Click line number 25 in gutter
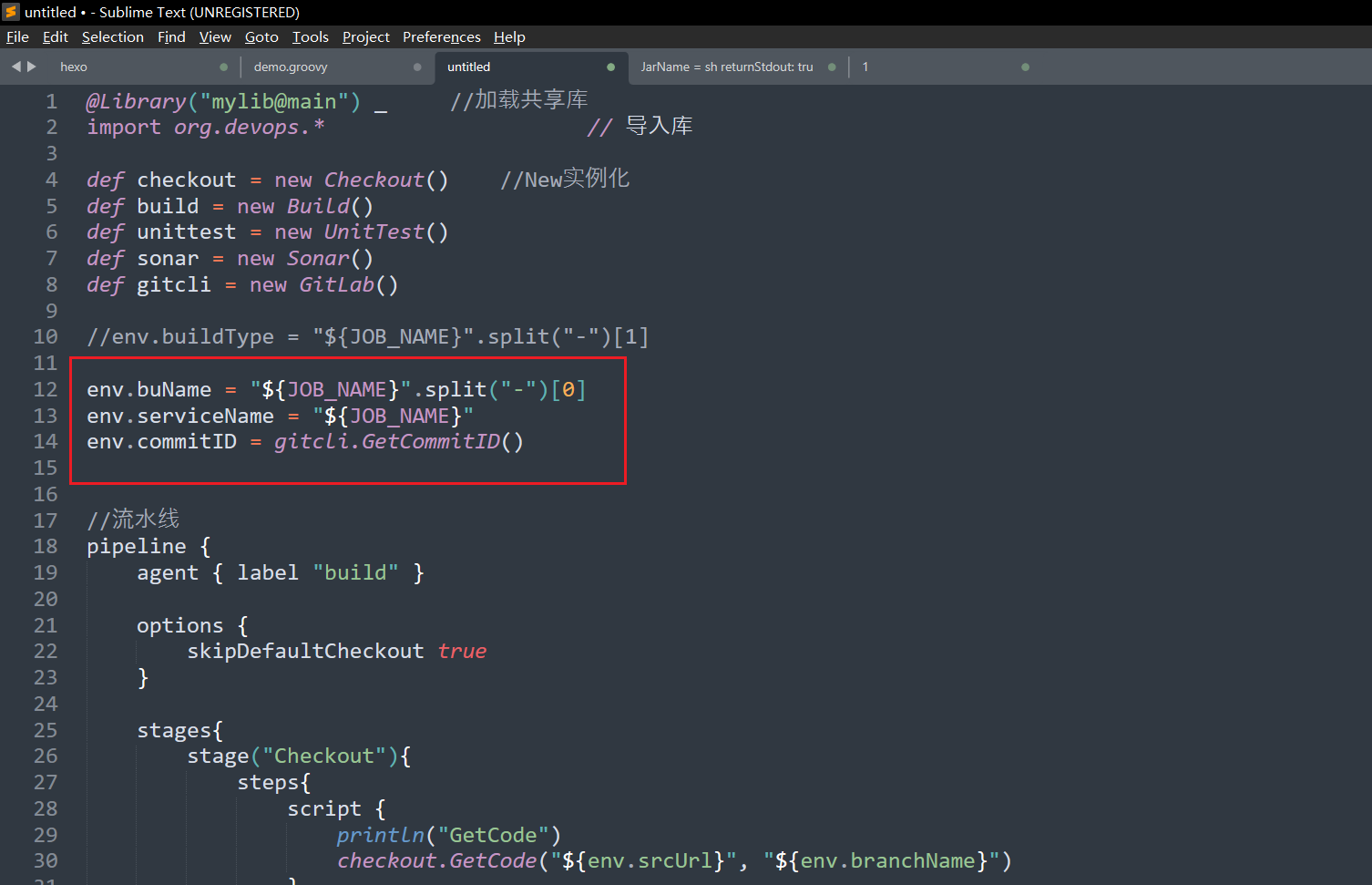Viewport: 1372px width, 885px height. 46,730
